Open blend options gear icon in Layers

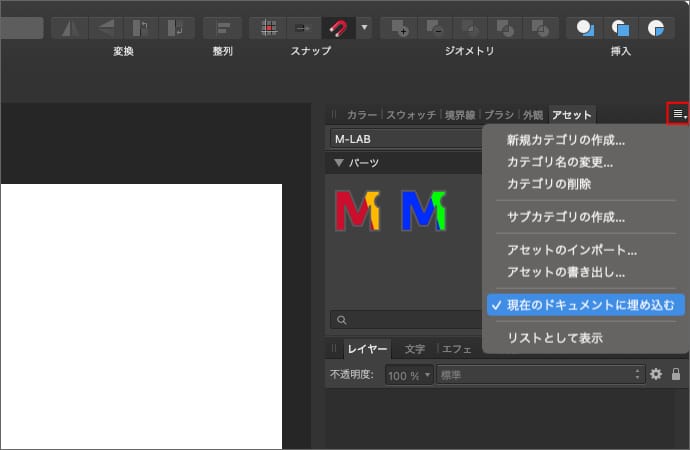click(656, 374)
